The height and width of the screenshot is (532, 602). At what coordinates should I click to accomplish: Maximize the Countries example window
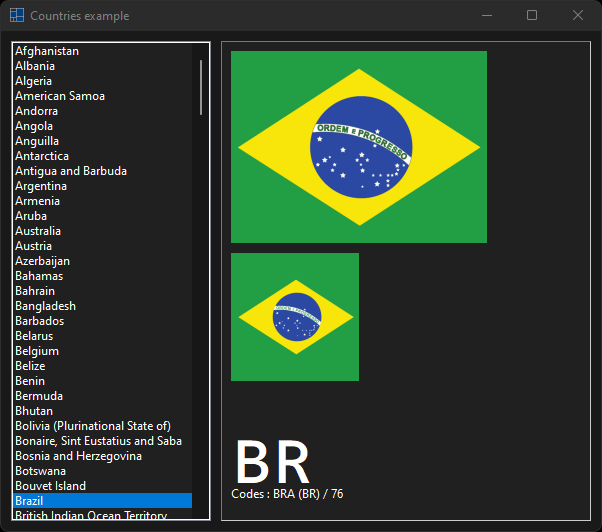click(532, 15)
